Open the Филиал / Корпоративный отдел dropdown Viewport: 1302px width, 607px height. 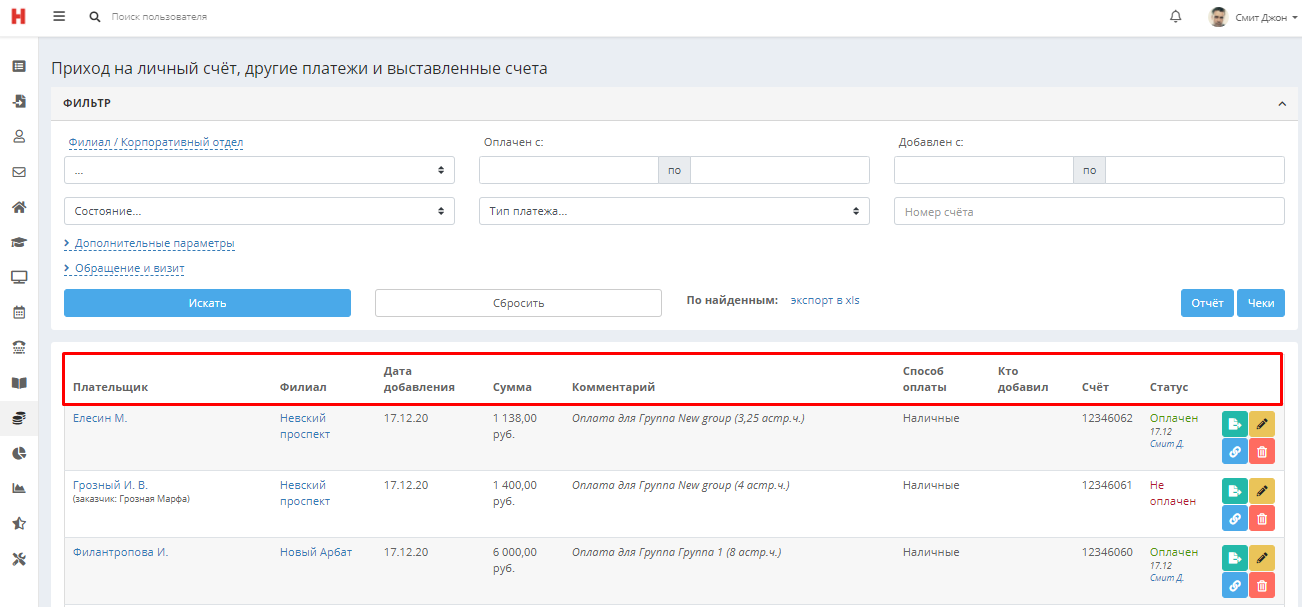pyautogui.click(x=259, y=170)
